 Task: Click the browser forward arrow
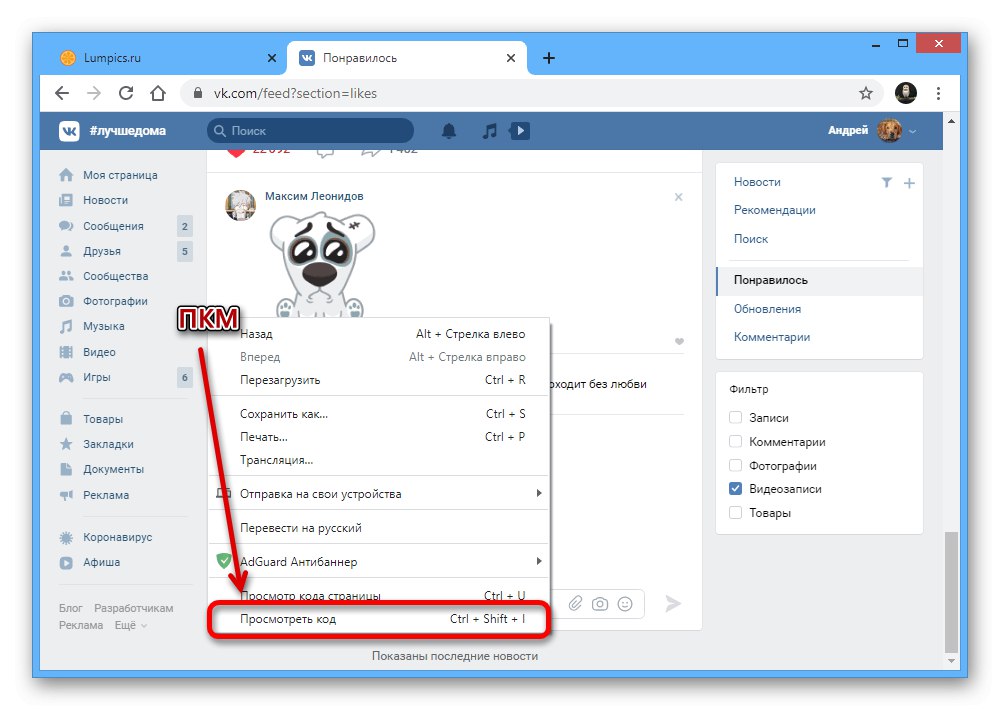94,93
